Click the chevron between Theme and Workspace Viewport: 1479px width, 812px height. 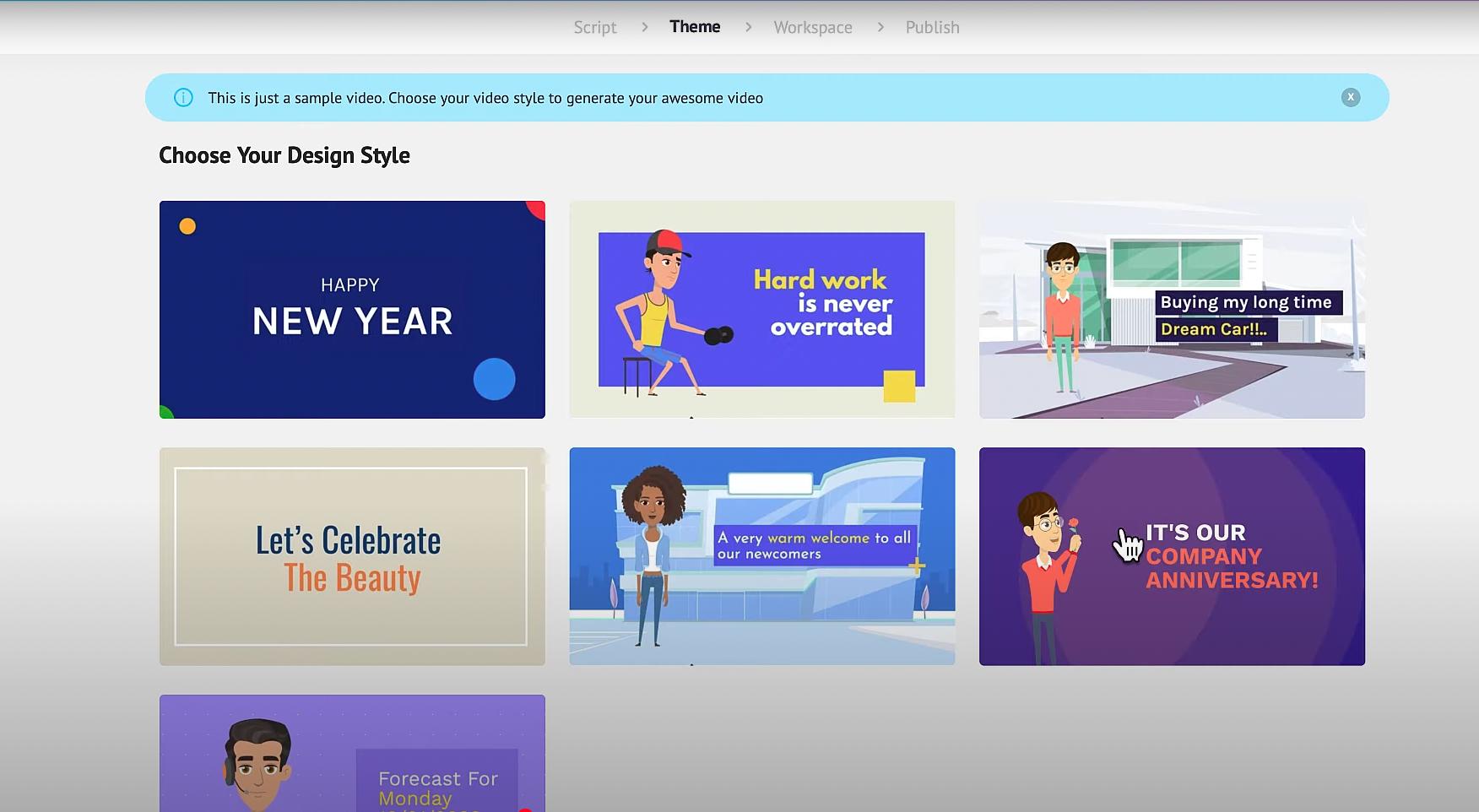[748, 27]
